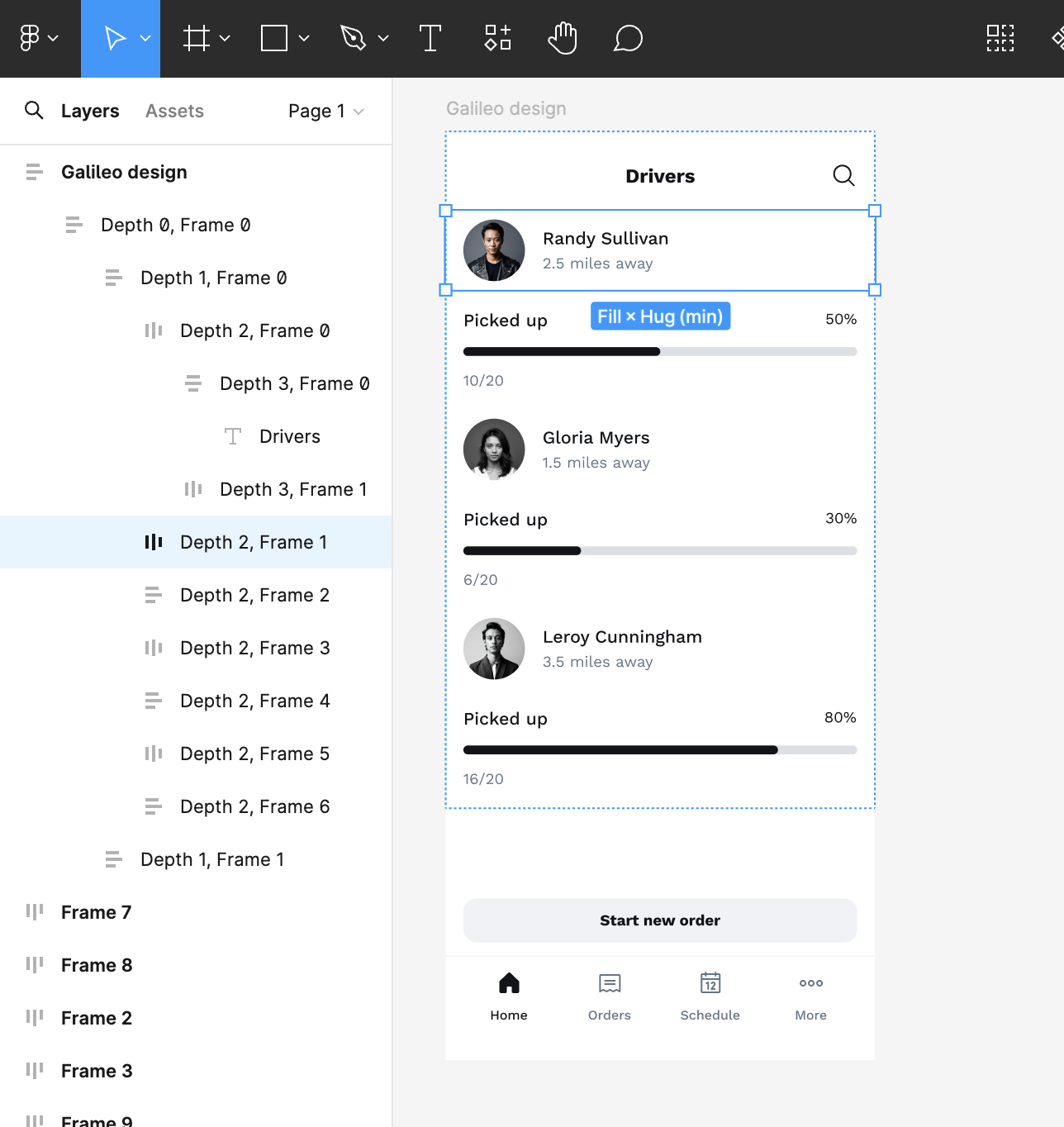The width and height of the screenshot is (1064, 1127).
Task: Select the Hand tool
Action: (563, 38)
